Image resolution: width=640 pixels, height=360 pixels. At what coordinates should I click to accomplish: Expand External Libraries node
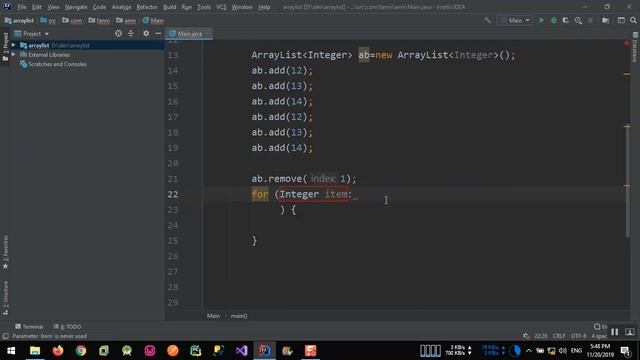coord(13,55)
